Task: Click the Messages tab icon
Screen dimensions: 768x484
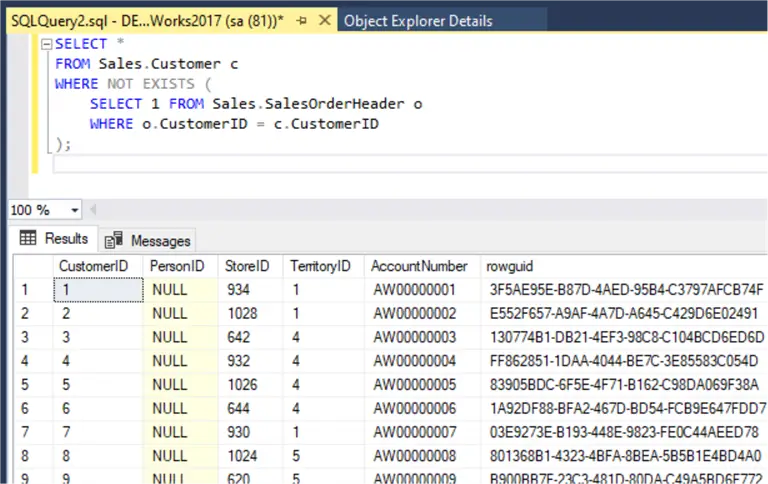Action: coord(114,240)
